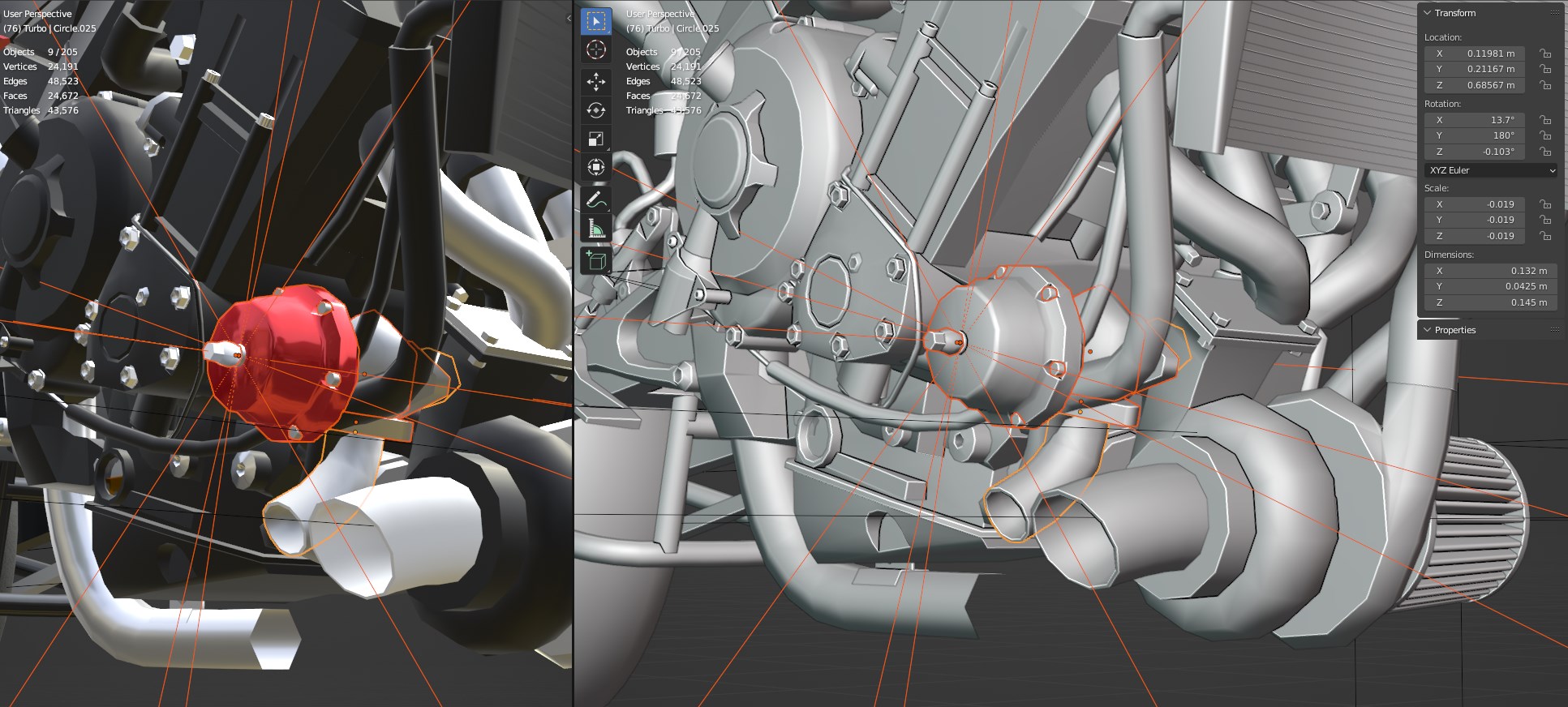This screenshot has width=1568, height=707.
Task: Select the Scale Z field
Action: tap(1475, 236)
